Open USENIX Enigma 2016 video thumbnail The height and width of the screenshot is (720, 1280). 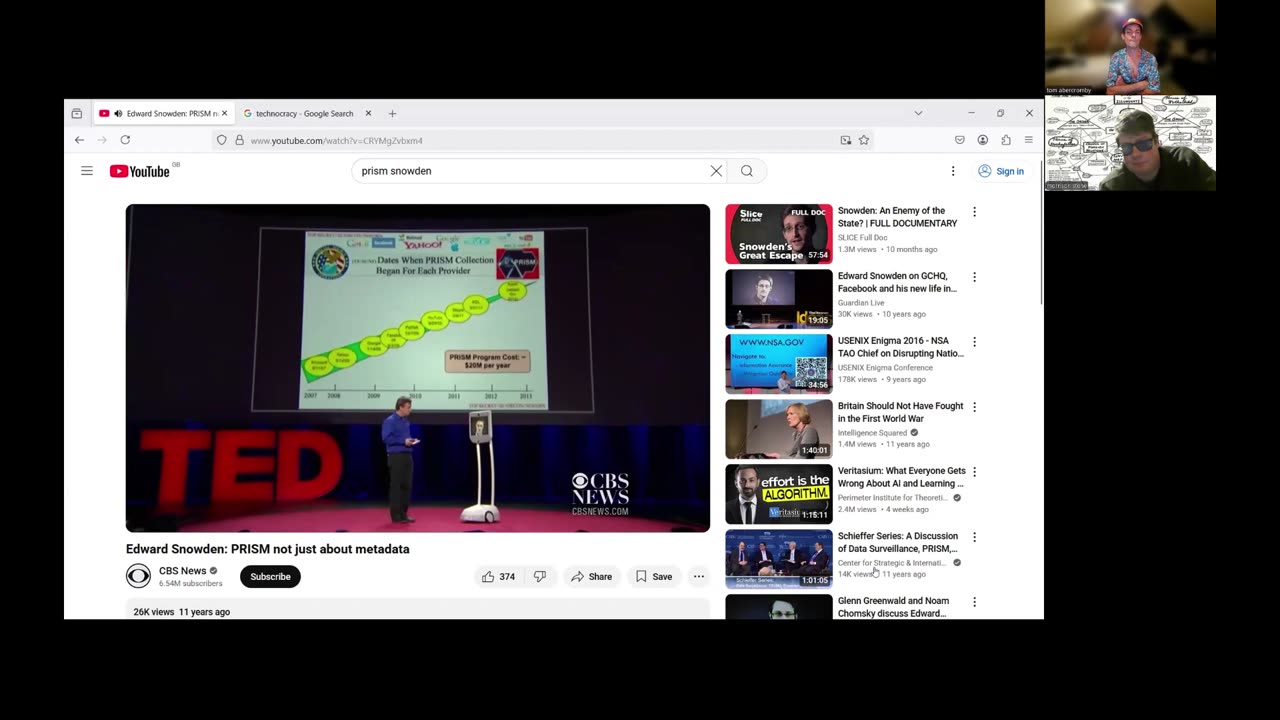tap(779, 364)
